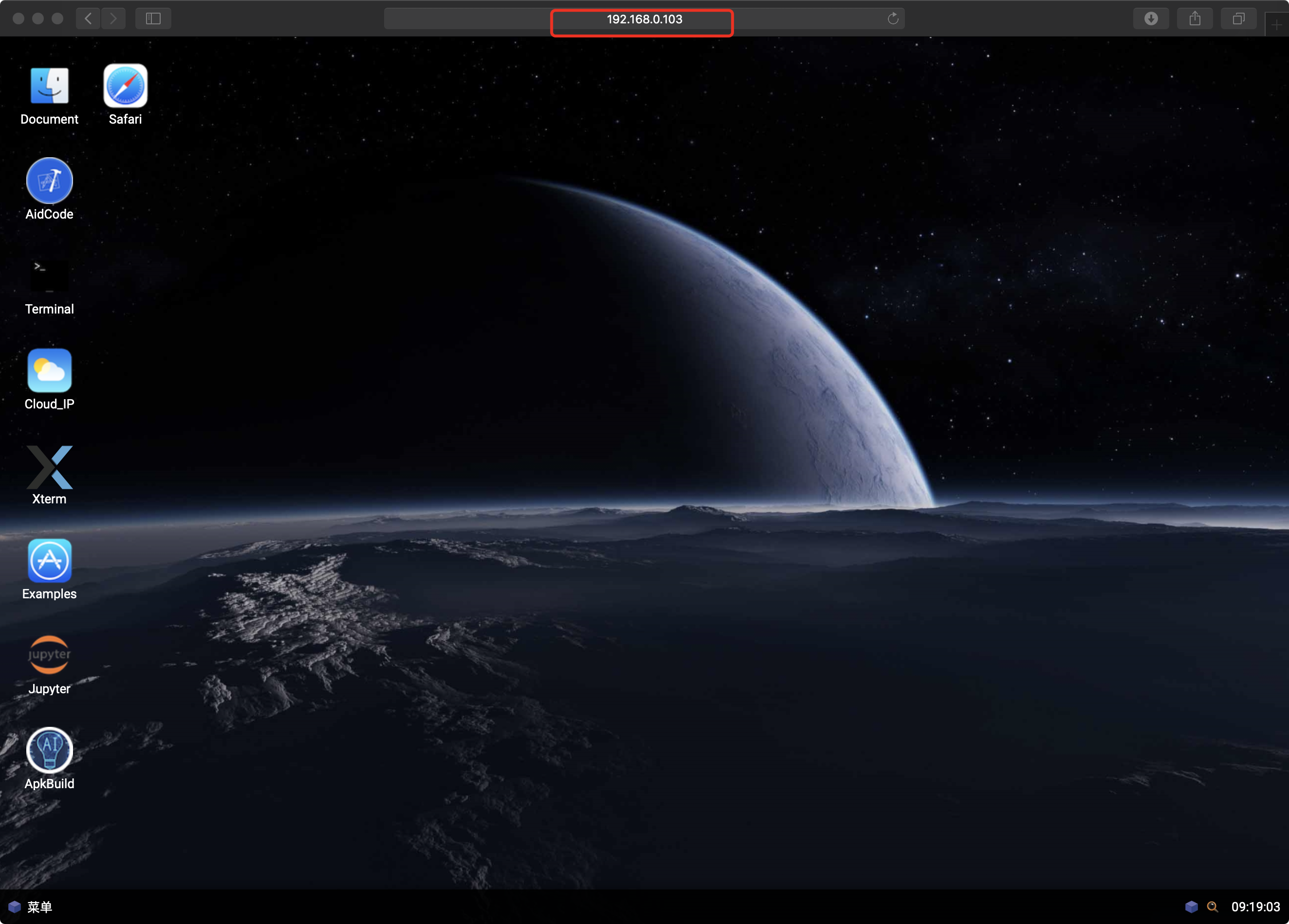This screenshot has height=924, width=1289.
Task: Launch Safari from the desktop
Action: click(x=125, y=86)
